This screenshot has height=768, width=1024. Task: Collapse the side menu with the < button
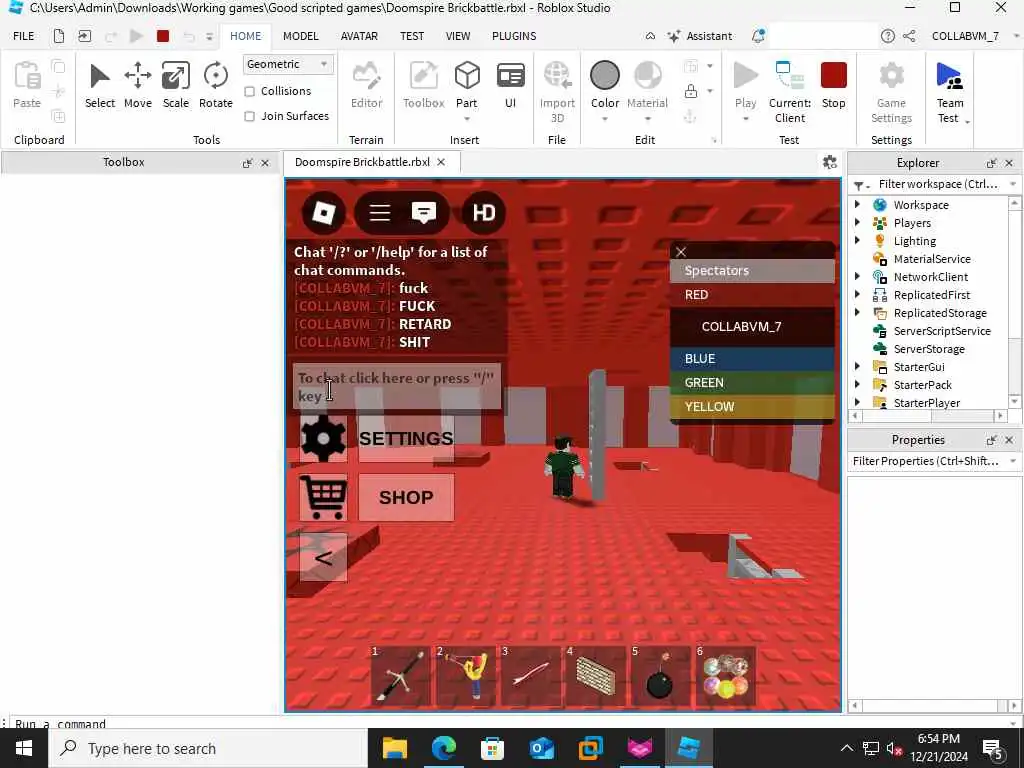coord(323,557)
